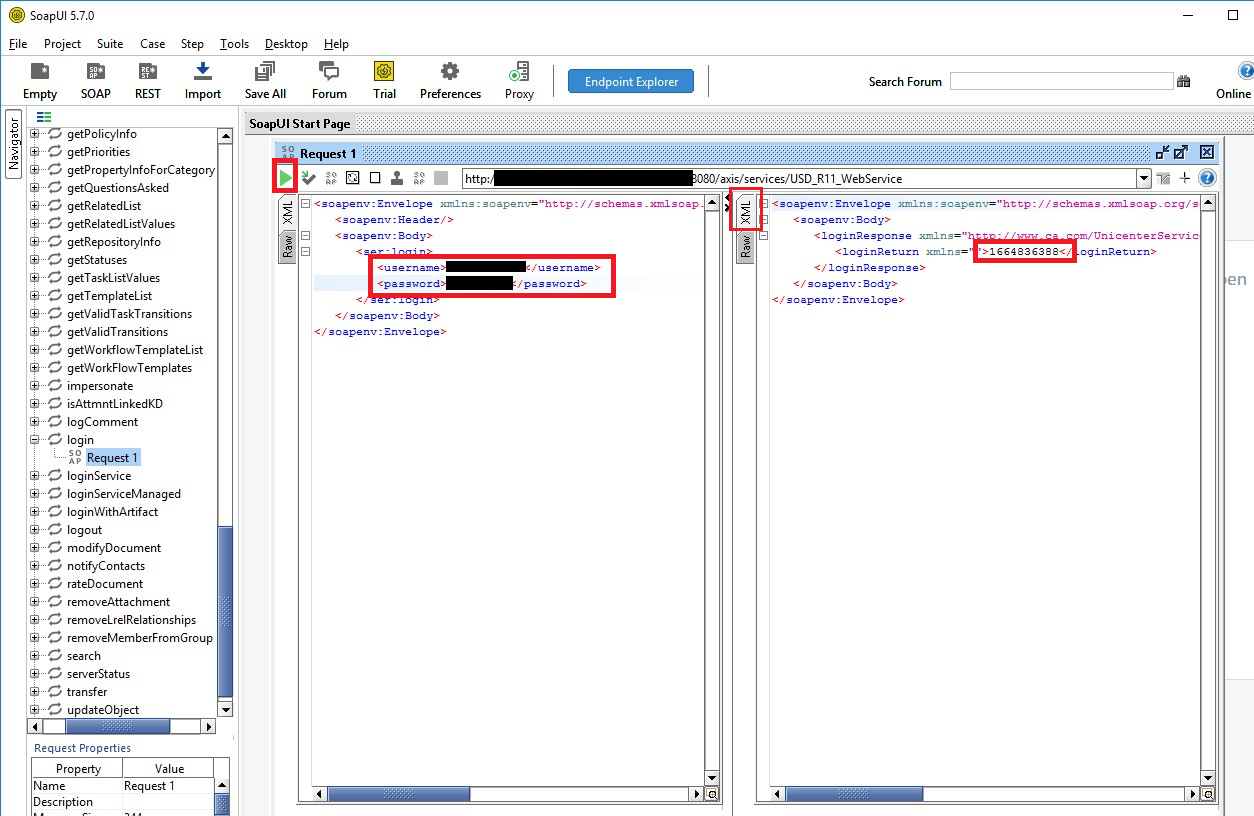Open the SoapUI Start Page tab
This screenshot has height=816, width=1254.
(300, 123)
